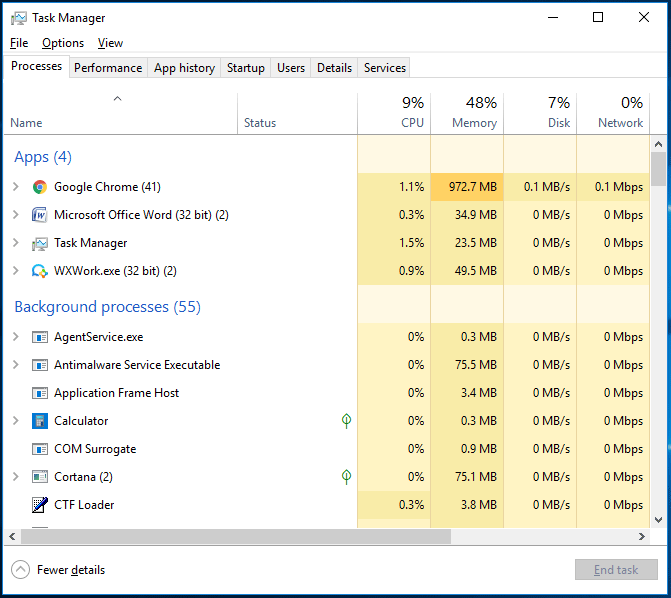
Task: Switch to the Startup tab
Action: tap(246, 68)
